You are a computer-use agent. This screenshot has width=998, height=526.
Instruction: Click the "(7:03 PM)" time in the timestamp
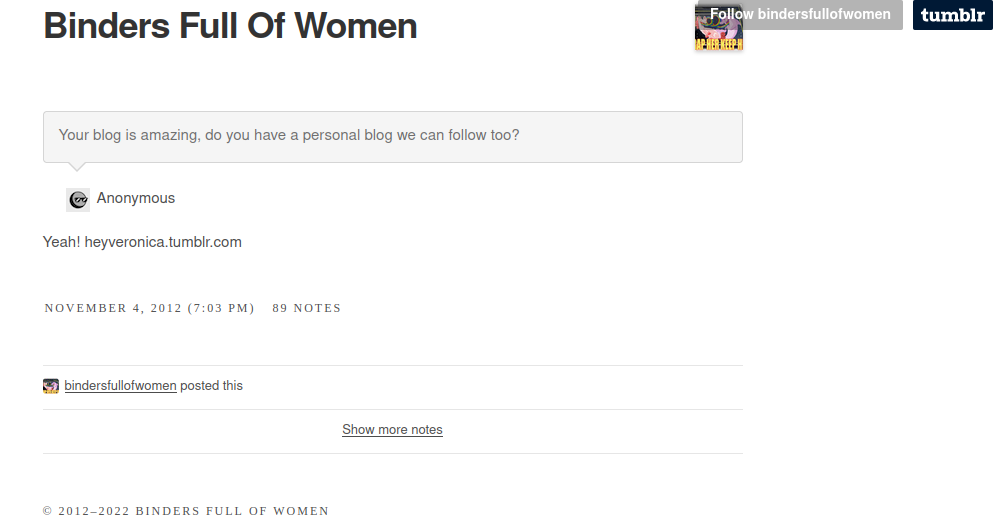(221, 308)
